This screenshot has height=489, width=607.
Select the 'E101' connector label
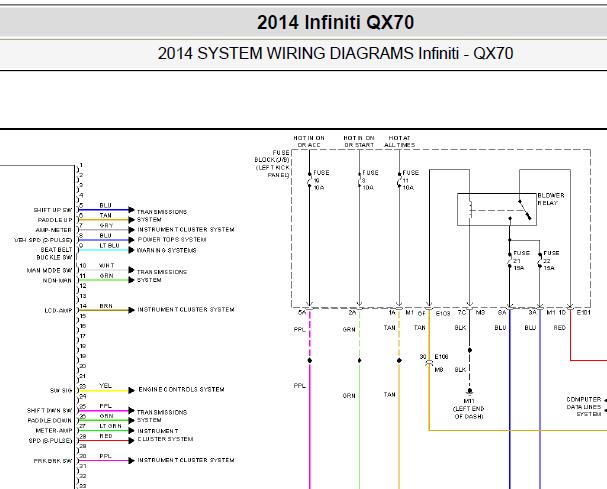pyautogui.click(x=583, y=312)
